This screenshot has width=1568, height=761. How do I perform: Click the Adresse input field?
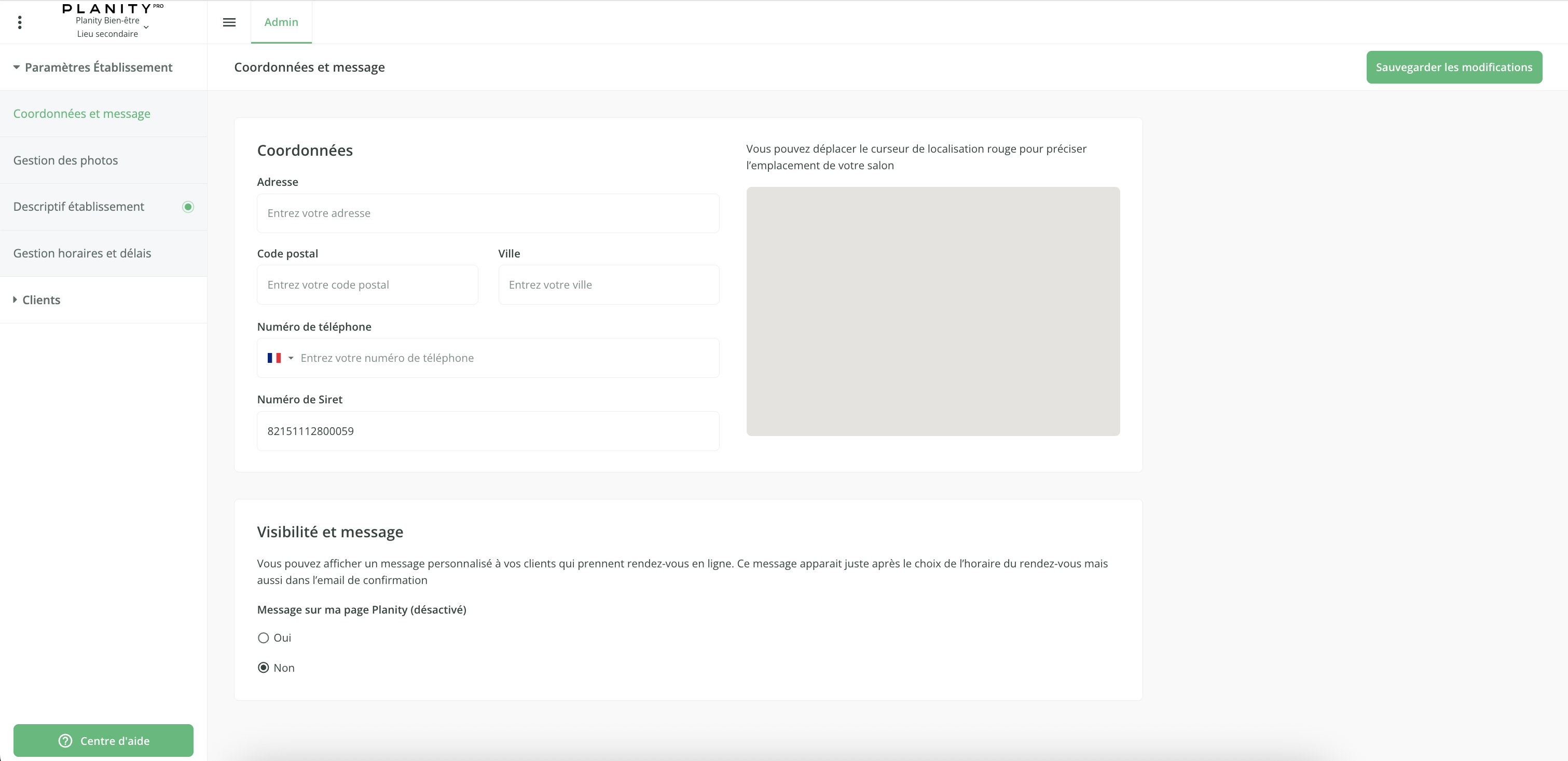[x=488, y=214]
